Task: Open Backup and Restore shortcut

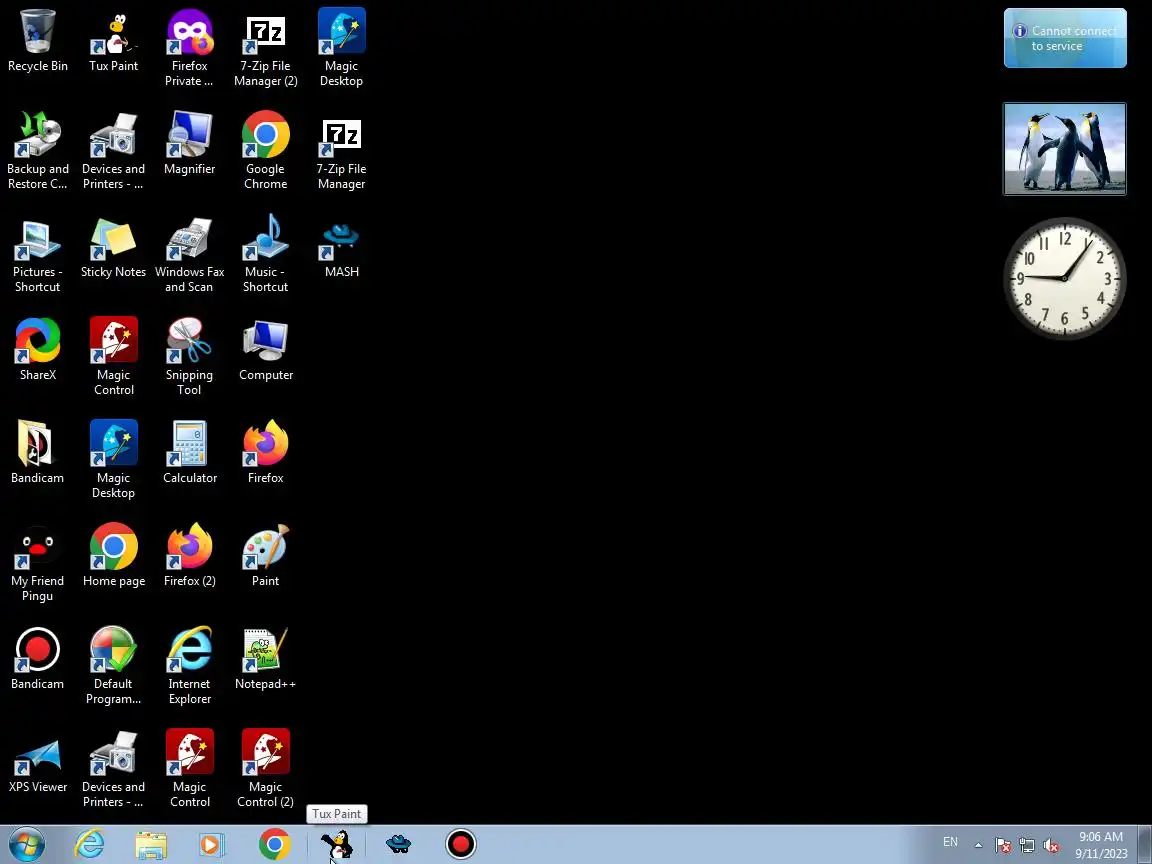Action: [37, 151]
